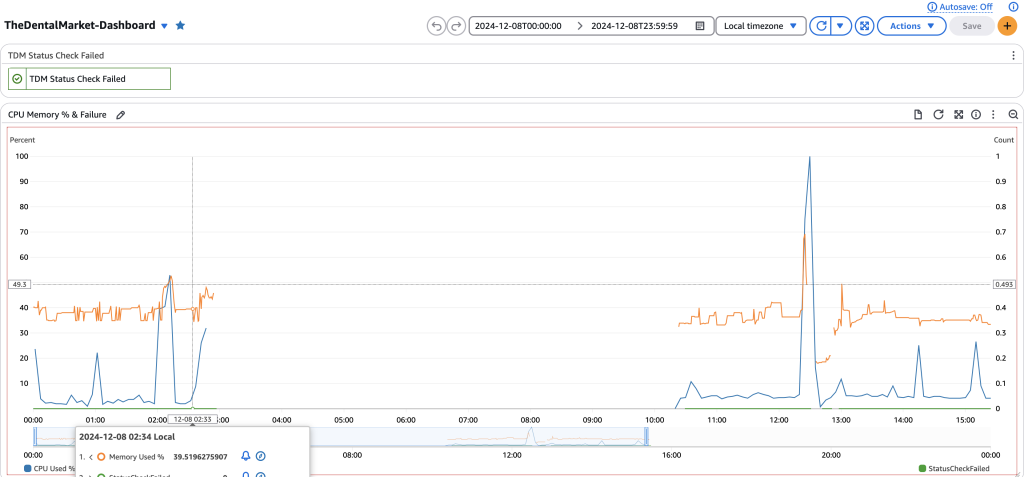1024x477 pixels.
Task: Refresh the dashboard with the refresh button
Action: (x=820, y=26)
